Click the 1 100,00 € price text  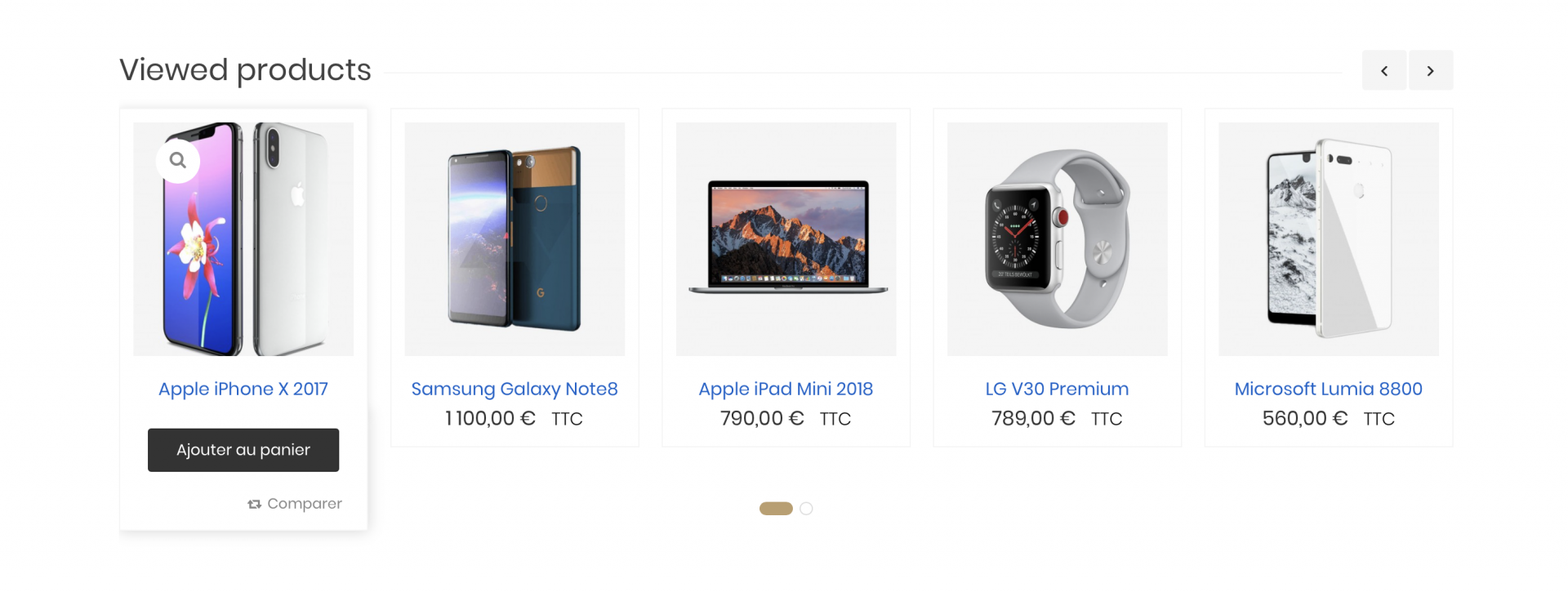[x=490, y=419]
